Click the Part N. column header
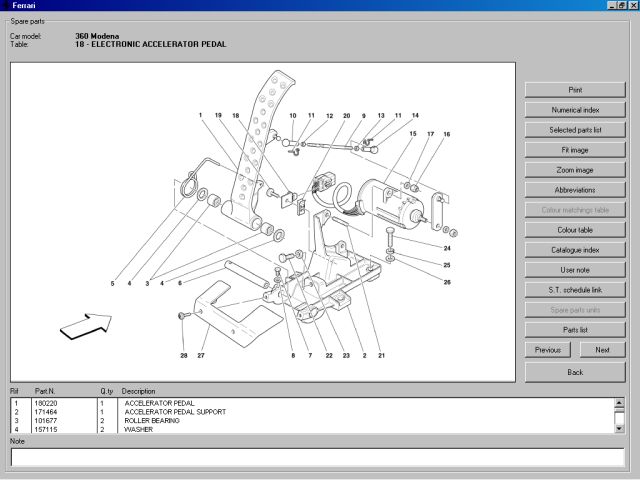The width and height of the screenshot is (640, 480). point(45,391)
